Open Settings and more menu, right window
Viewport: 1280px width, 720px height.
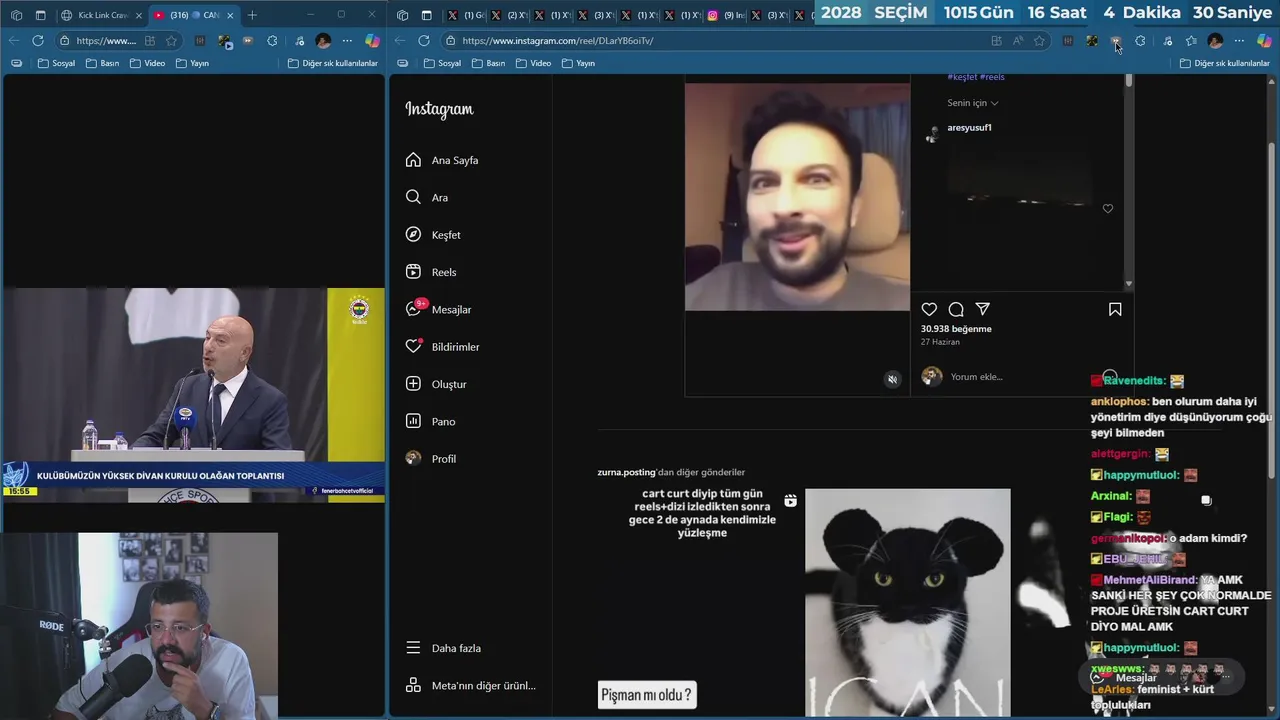1240,41
